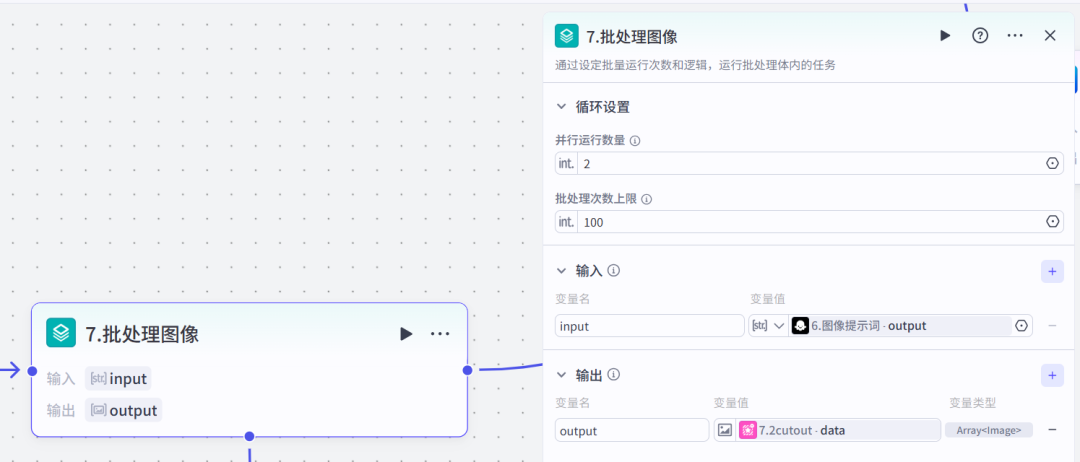This screenshot has height=462, width=1080.
Task: Click the 输入 label on the canvas node
Action: click(61, 379)
